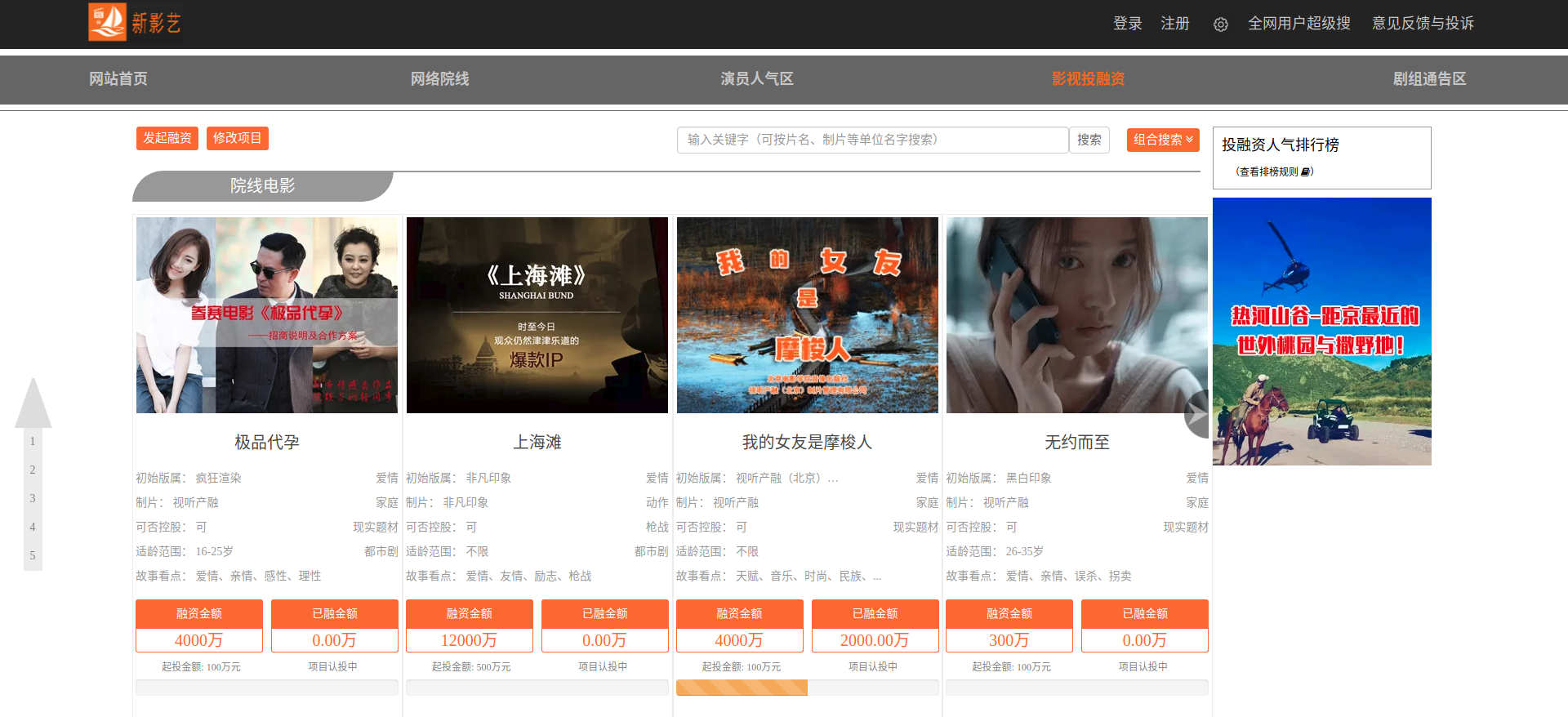Image resolution: width=1568 pixels, height=717 pixels.
Task: Click the scroll-to-top arrow icon
Action: click(x=33, y=403)
